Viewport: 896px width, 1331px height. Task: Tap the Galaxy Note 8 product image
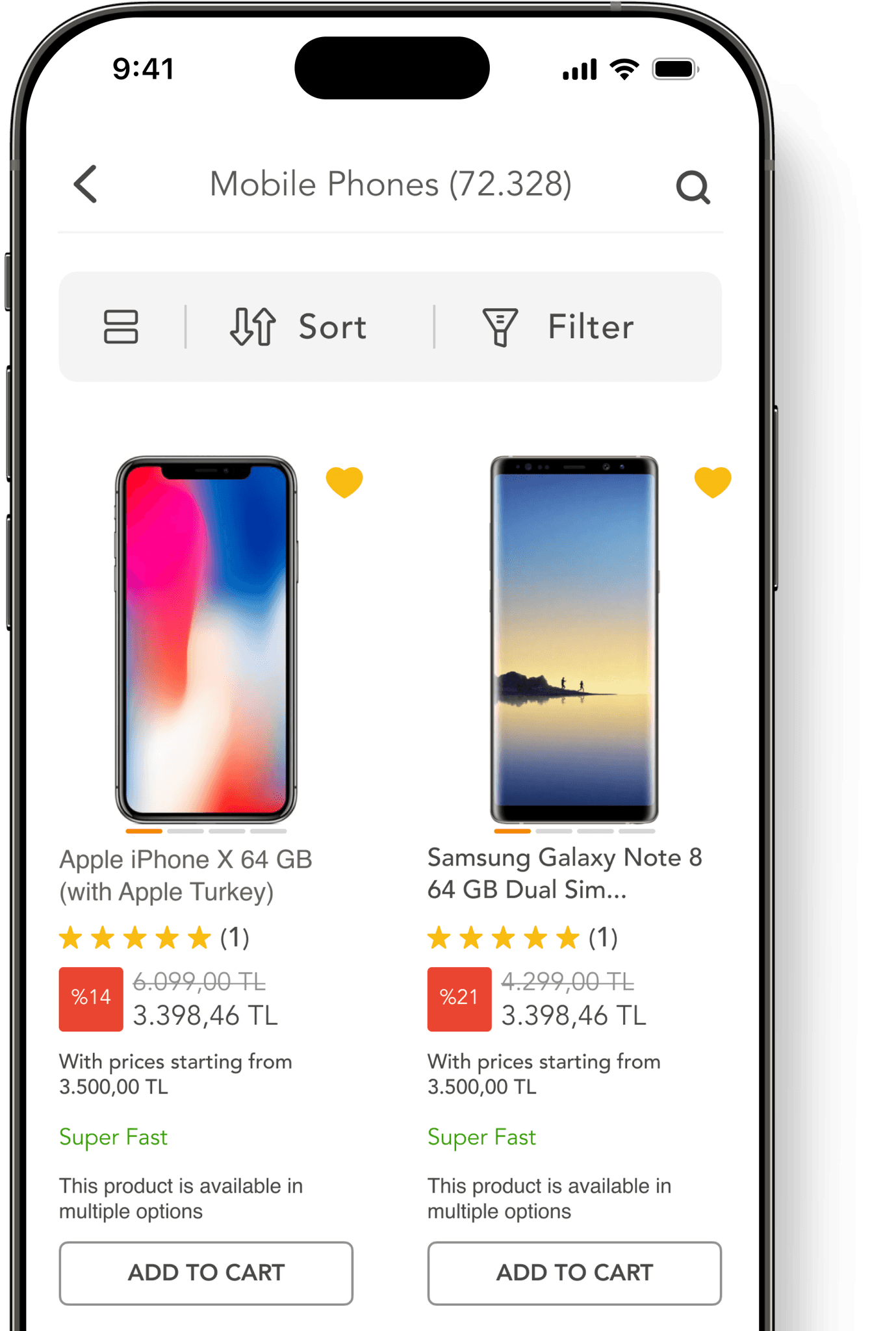(x=574, y=640)
